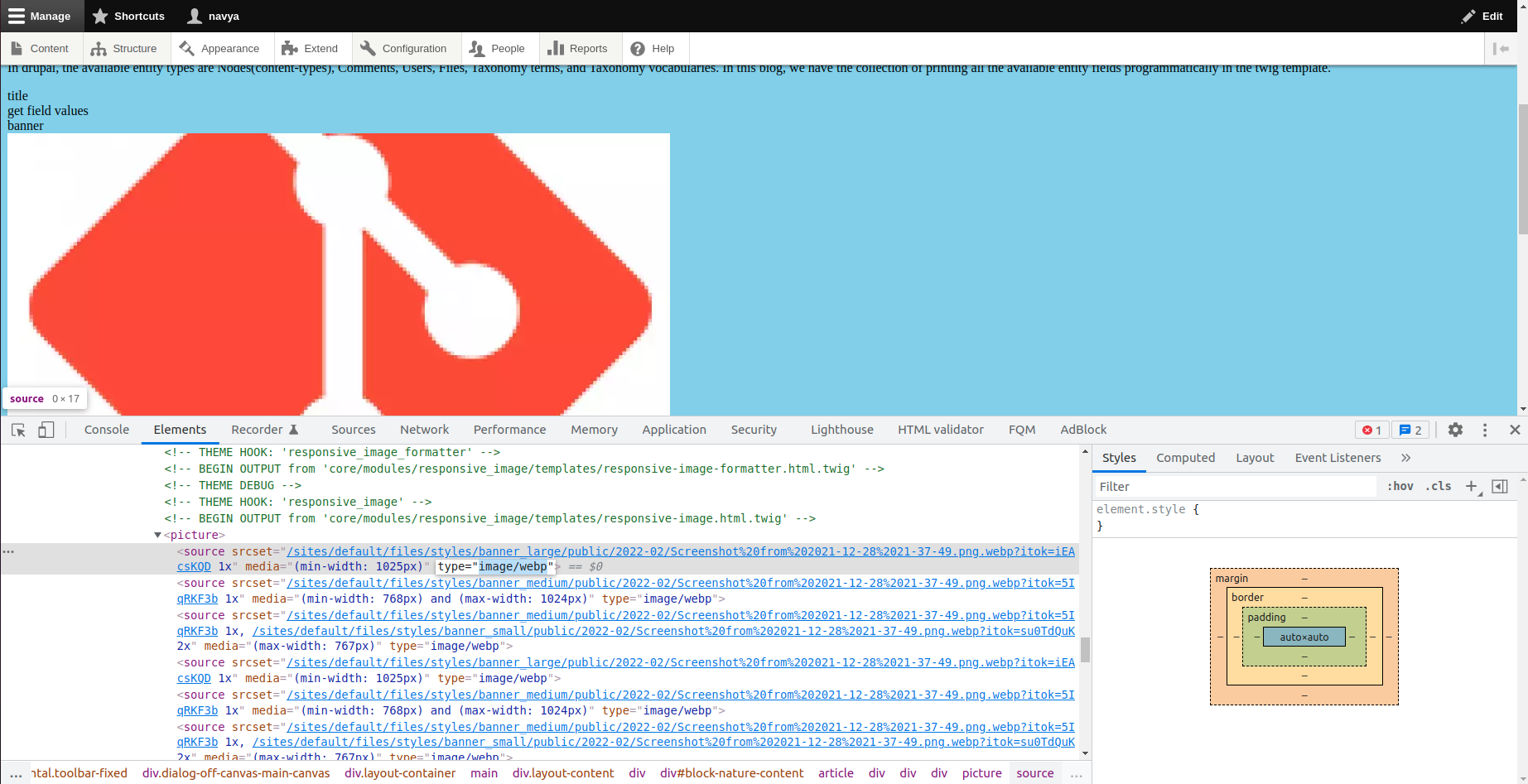Select the inspect element tool in DevTools
Image resolution: width=1528 pixels, height=784 pixels.
17,430
